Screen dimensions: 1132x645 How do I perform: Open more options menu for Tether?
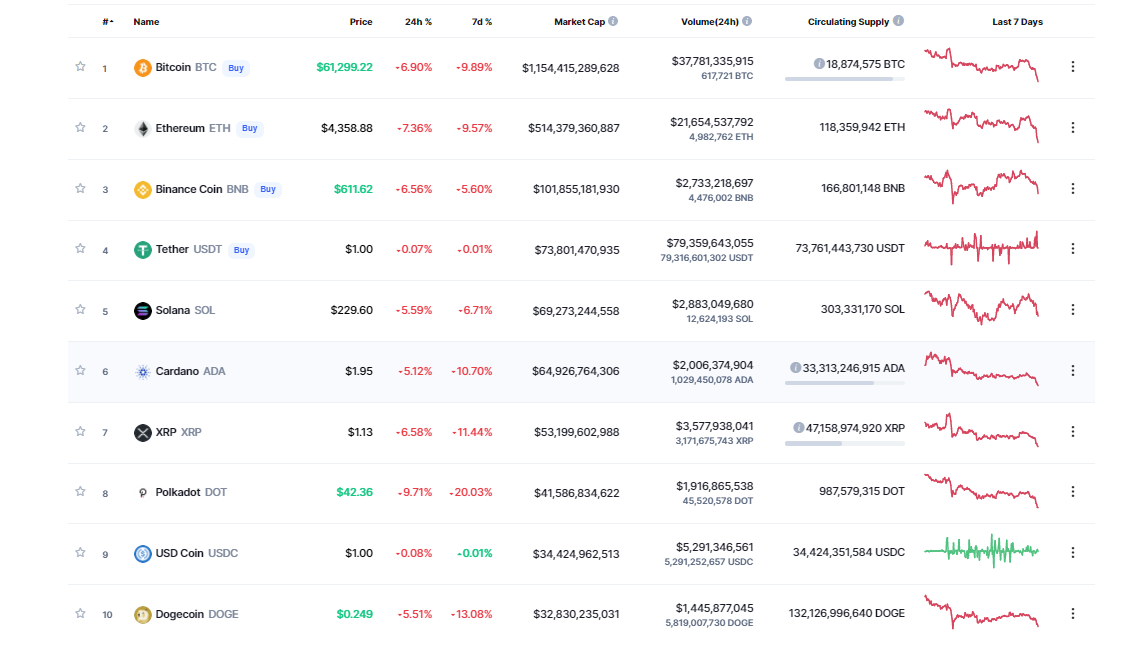(1073, 248)
